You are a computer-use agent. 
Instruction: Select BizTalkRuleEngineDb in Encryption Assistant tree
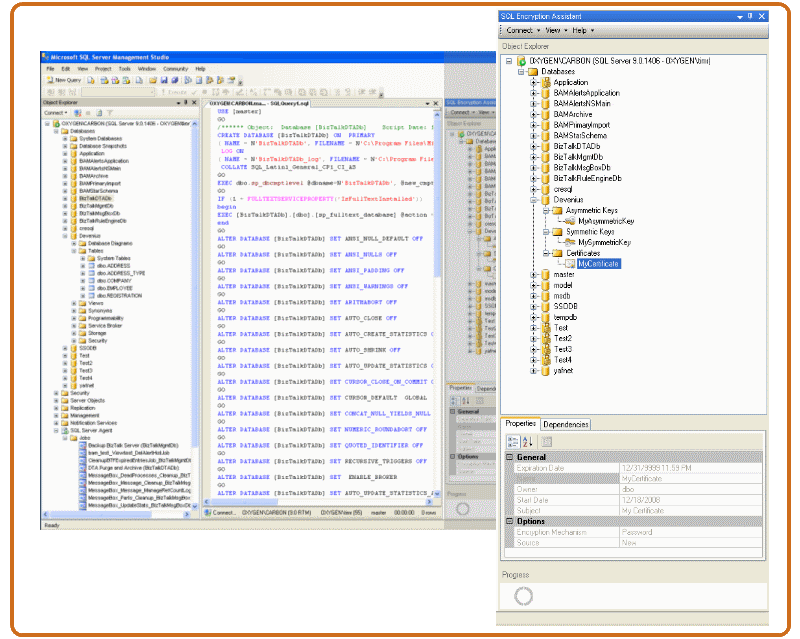click(x=587, y=179)
